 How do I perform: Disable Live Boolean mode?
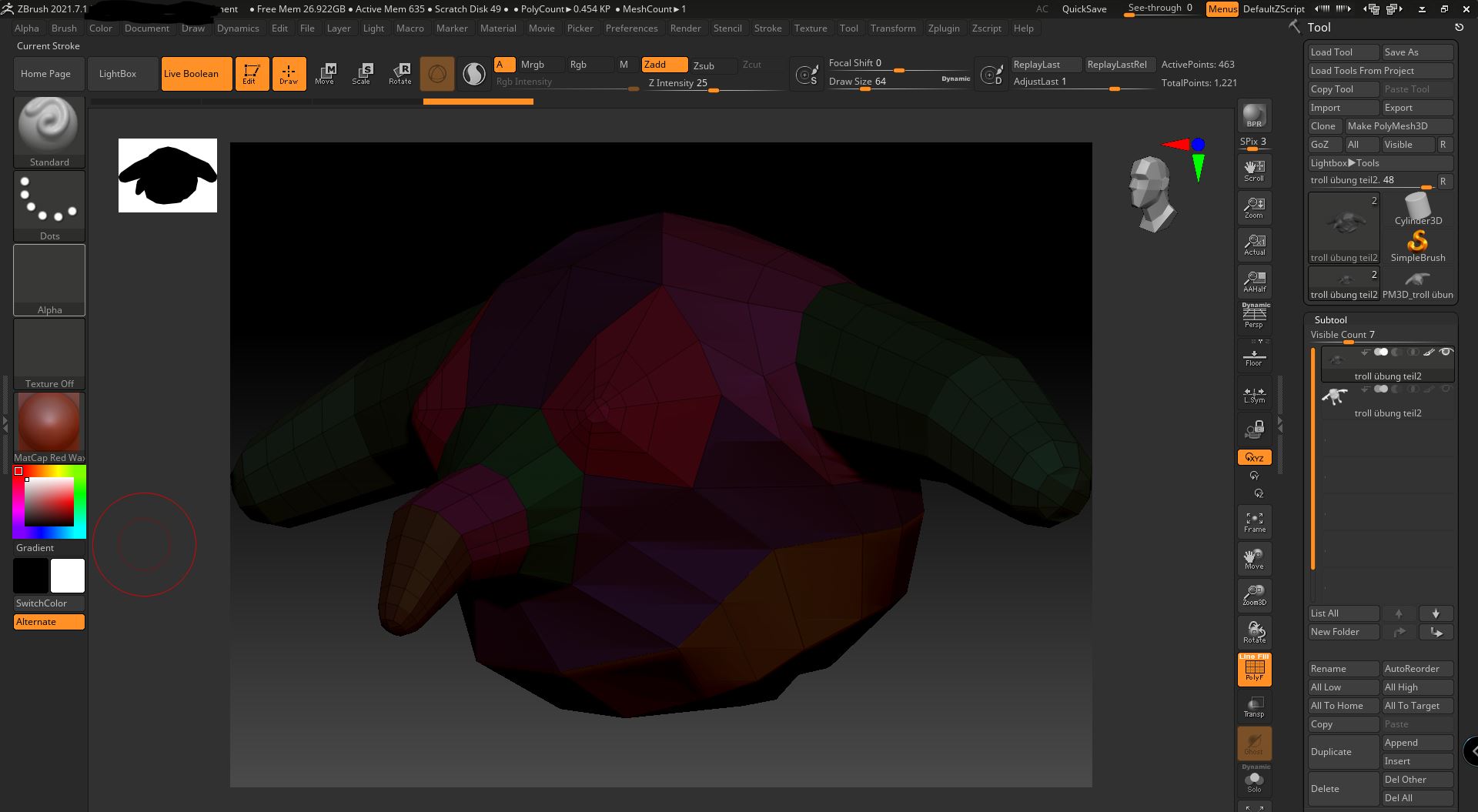(x=196, y=74)
